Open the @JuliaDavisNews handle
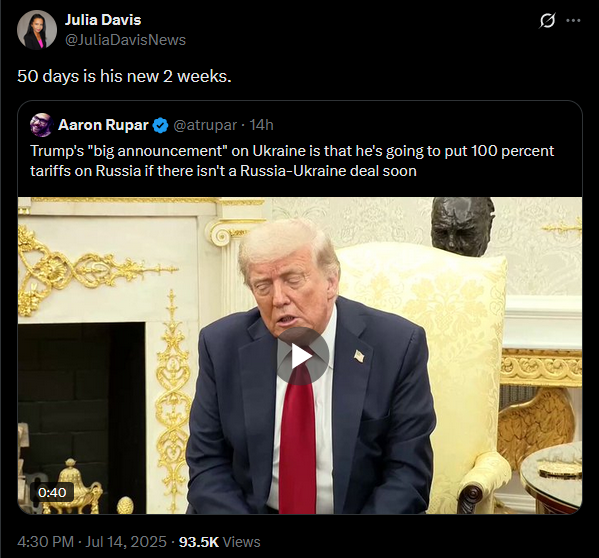The image size is (599, 558). click(x=125, y=40)
